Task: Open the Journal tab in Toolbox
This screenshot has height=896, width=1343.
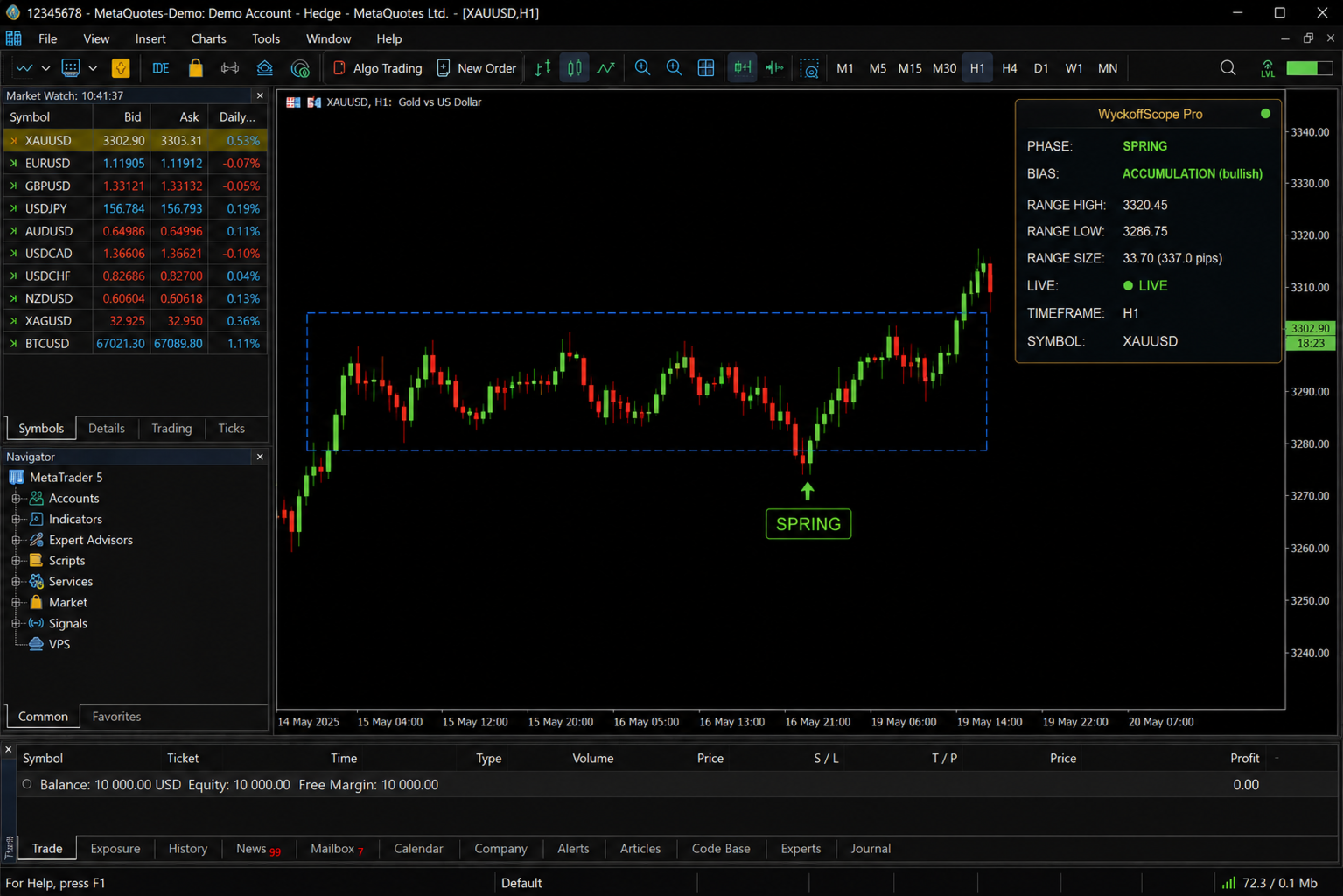Action: 871,849
